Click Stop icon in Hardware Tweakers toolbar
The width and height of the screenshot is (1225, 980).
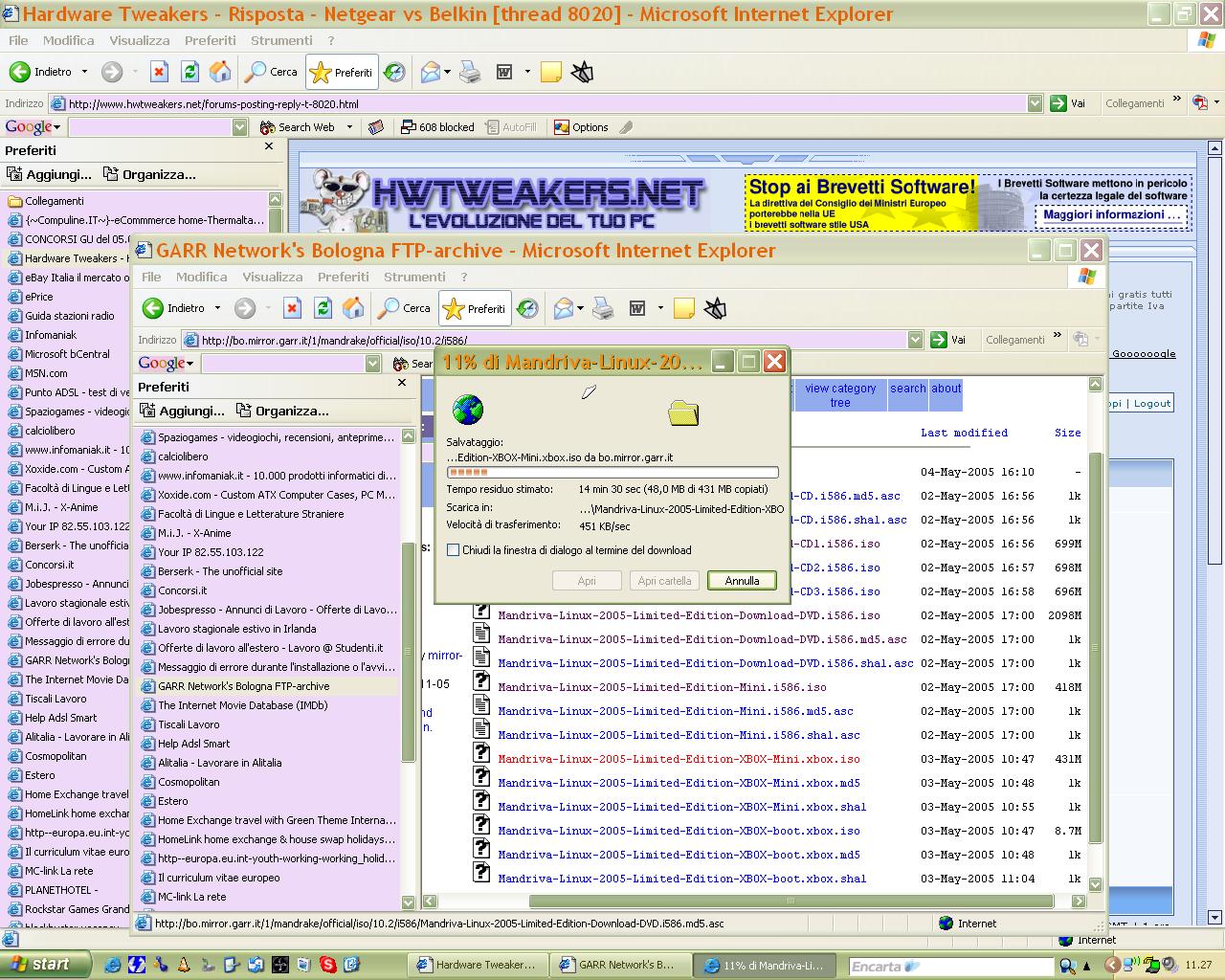coord(159,72)
